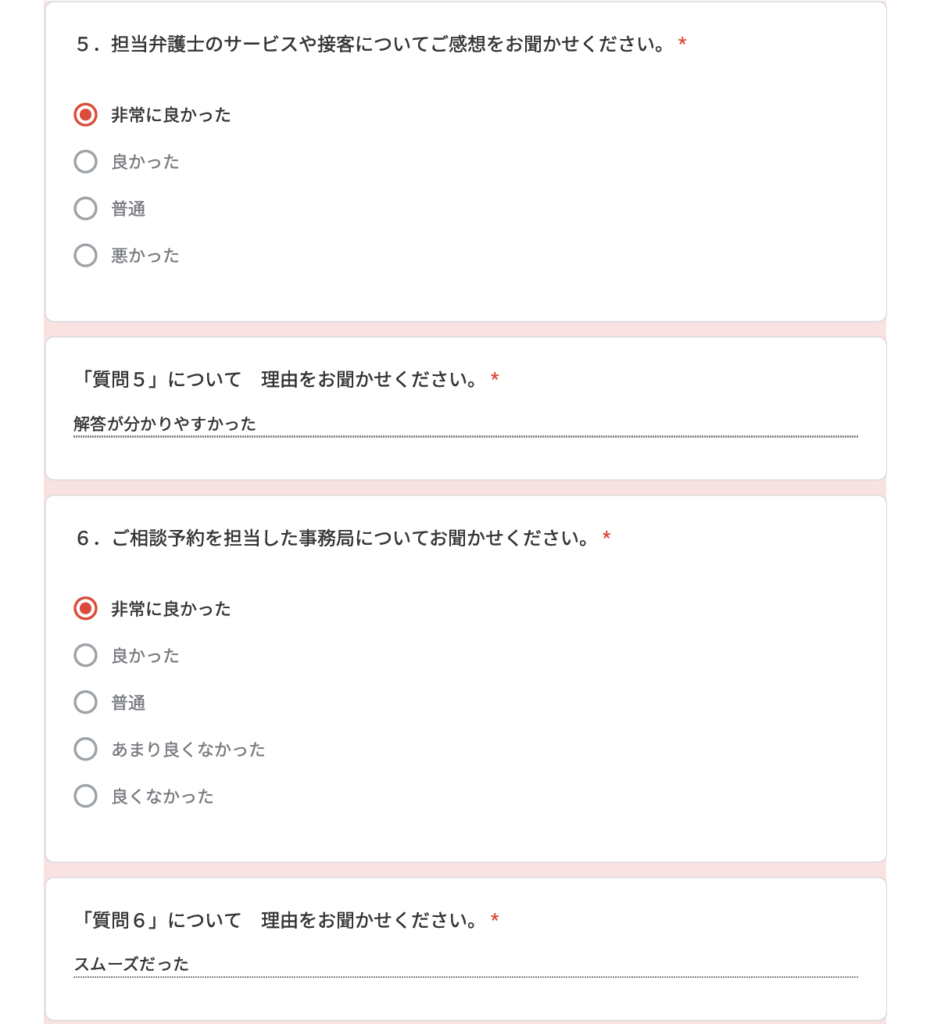Choose 良かった under question 5
Screen dimensions: 930x1024
pyautogui.click(x=86, y=162)
